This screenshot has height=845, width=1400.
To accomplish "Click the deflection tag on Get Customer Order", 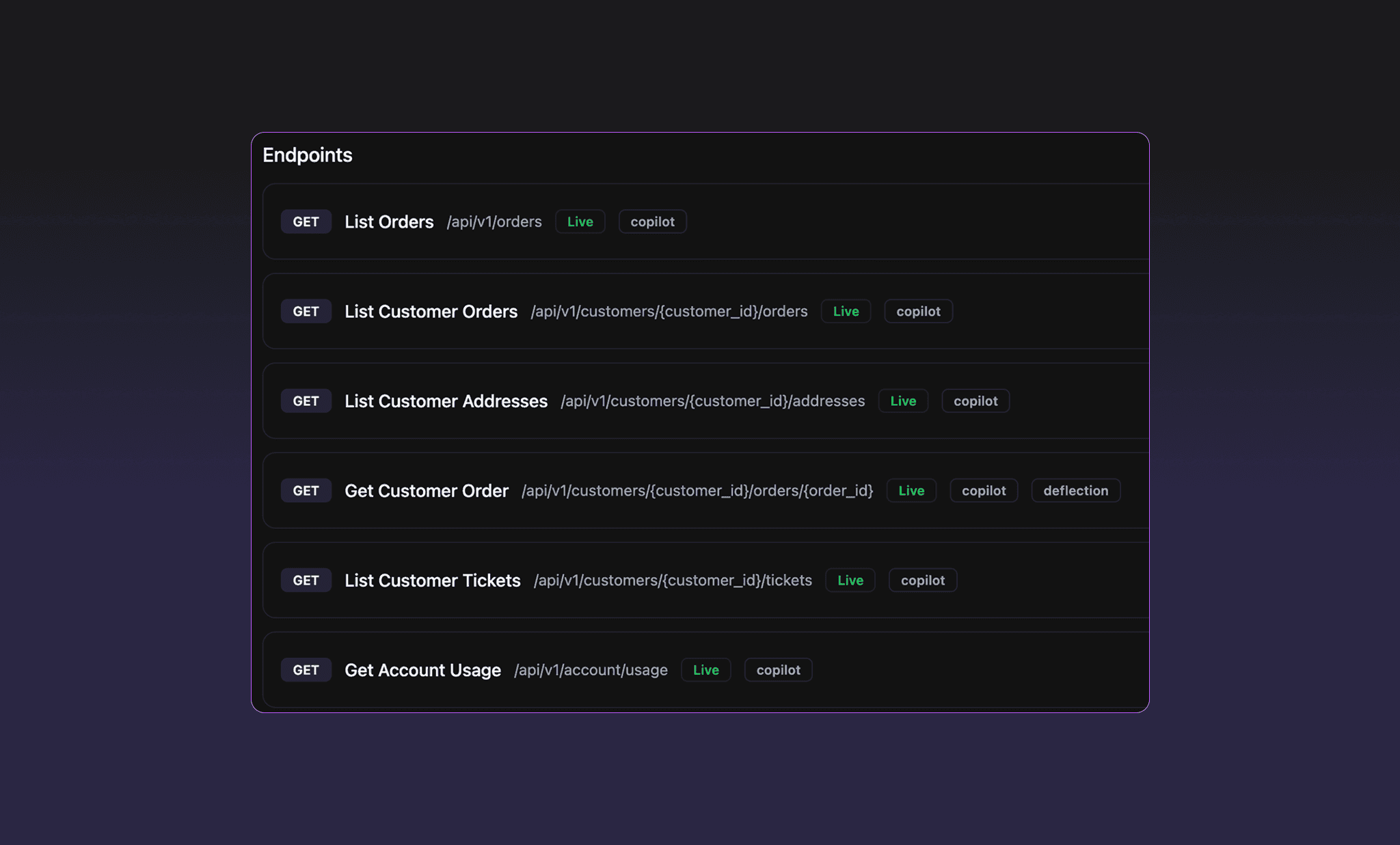I will pyautogui.click(x=1075, y=490).
